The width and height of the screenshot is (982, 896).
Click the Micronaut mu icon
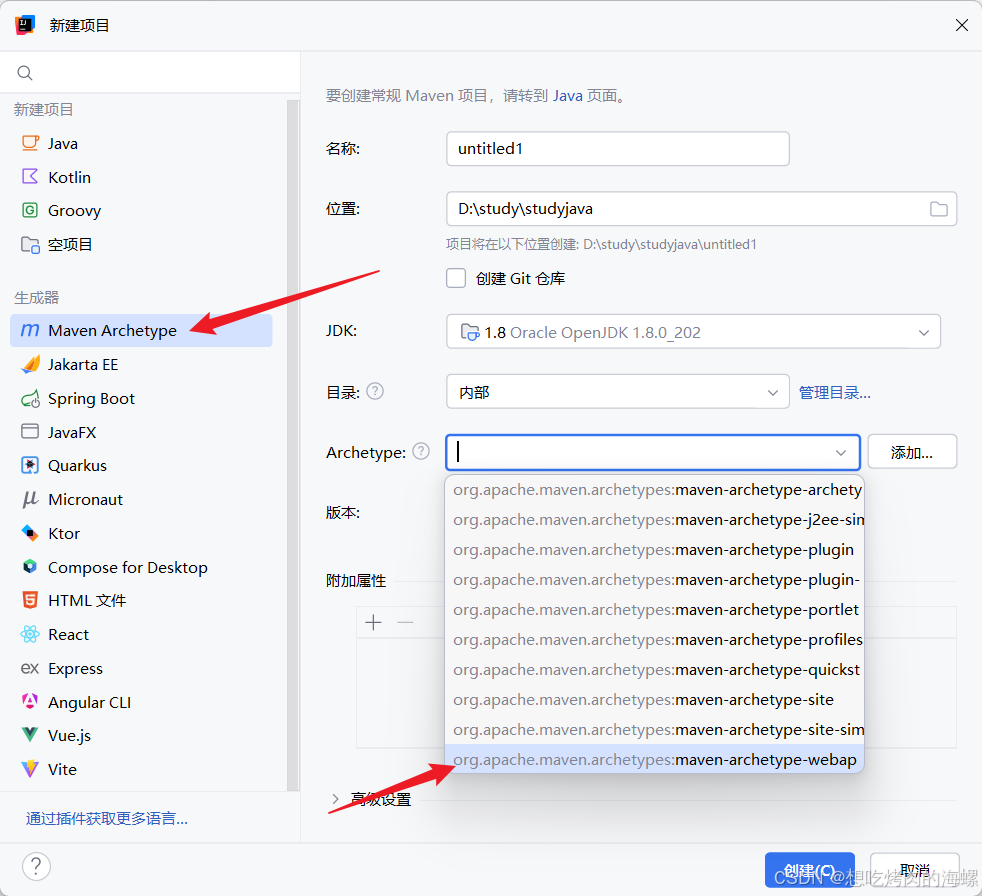click(x=30, y=499)
